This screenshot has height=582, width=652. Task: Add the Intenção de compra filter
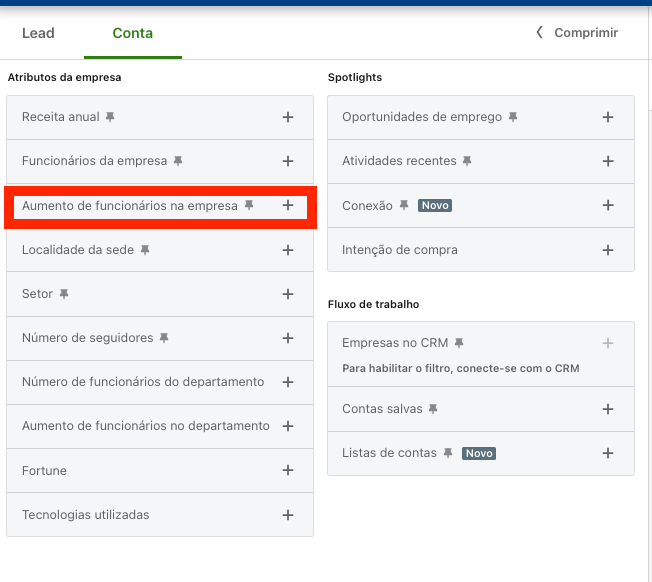click(608, 250)
